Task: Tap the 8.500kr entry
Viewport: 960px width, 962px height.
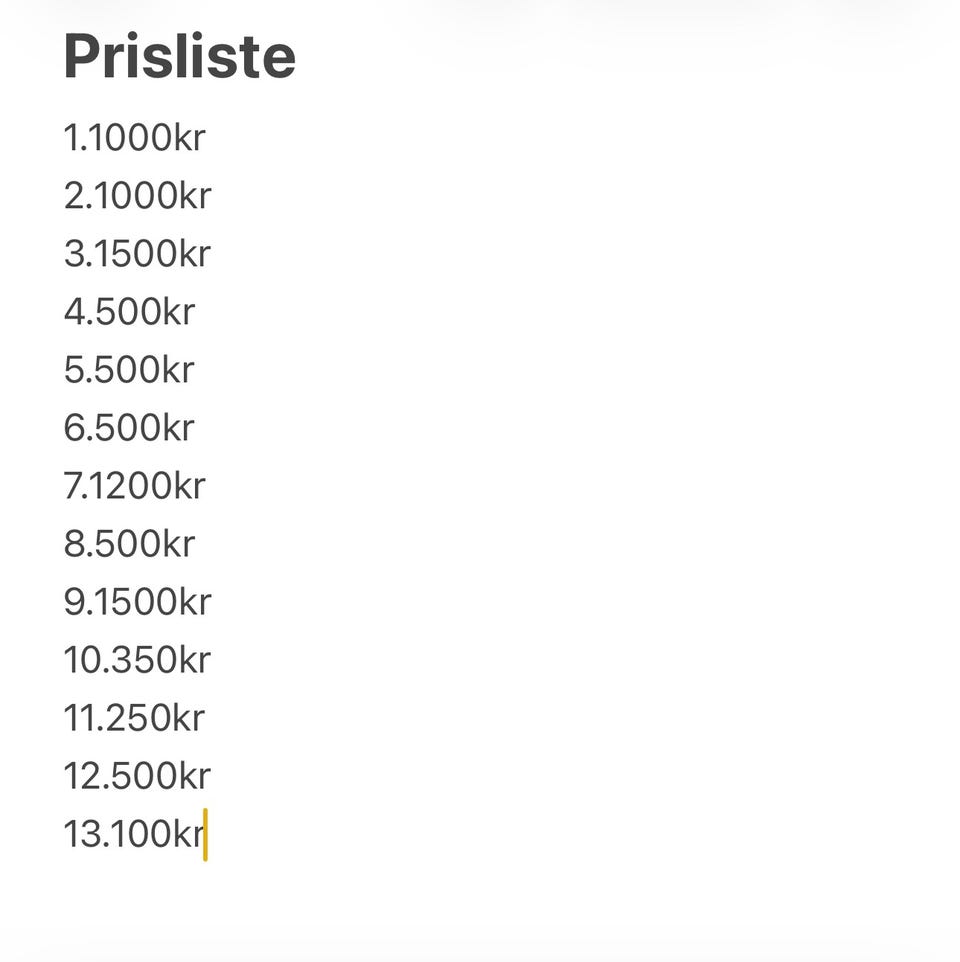Action: coord(129,544)
